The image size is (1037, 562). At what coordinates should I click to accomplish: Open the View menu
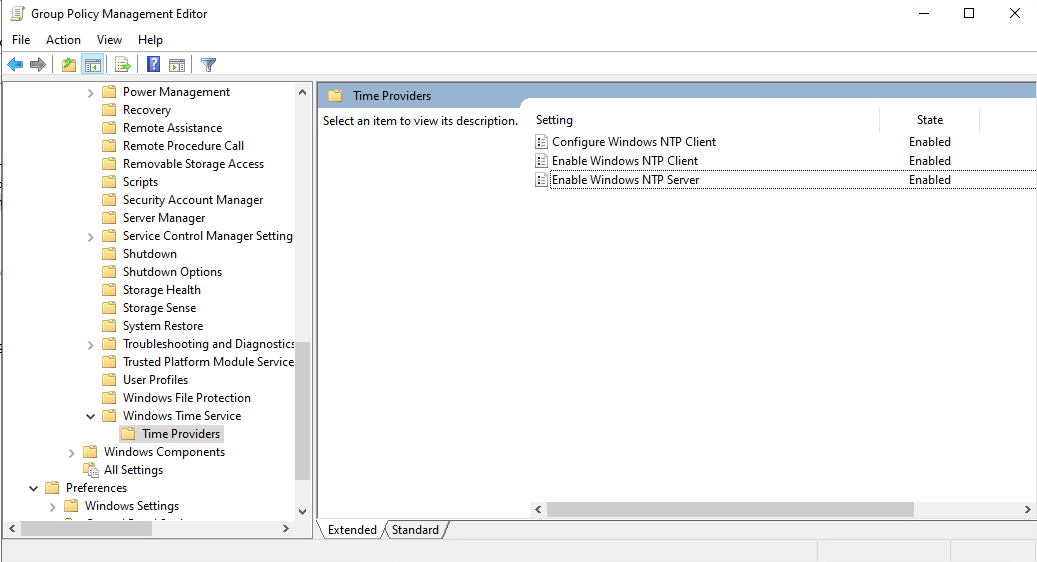(109, 40)
